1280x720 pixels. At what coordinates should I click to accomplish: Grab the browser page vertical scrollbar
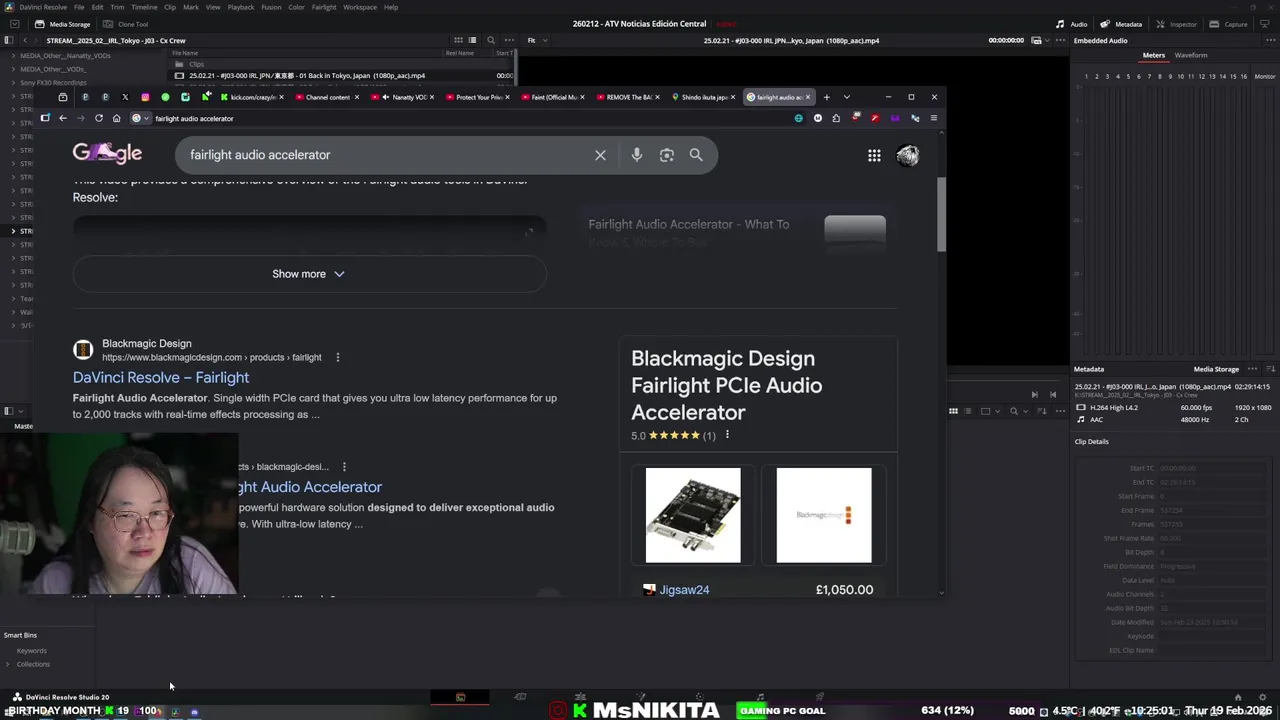point(941,215)
